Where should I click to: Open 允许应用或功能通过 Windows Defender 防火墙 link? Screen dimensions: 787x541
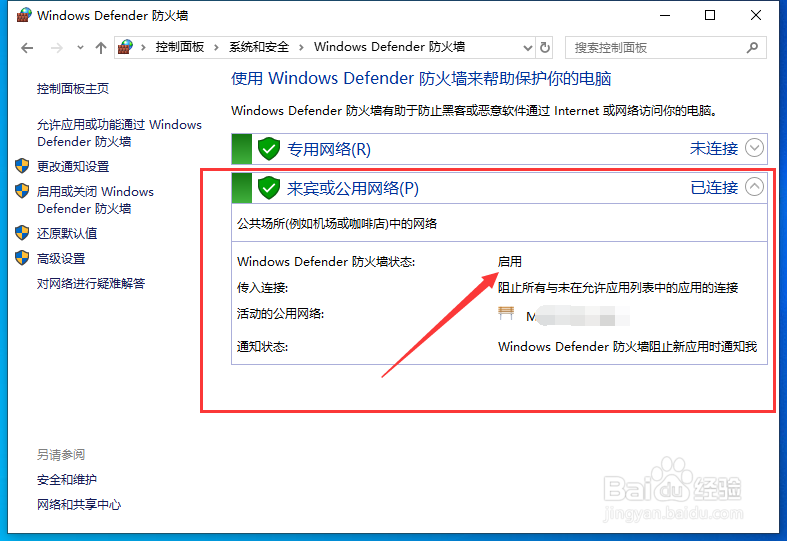point(119,133)
